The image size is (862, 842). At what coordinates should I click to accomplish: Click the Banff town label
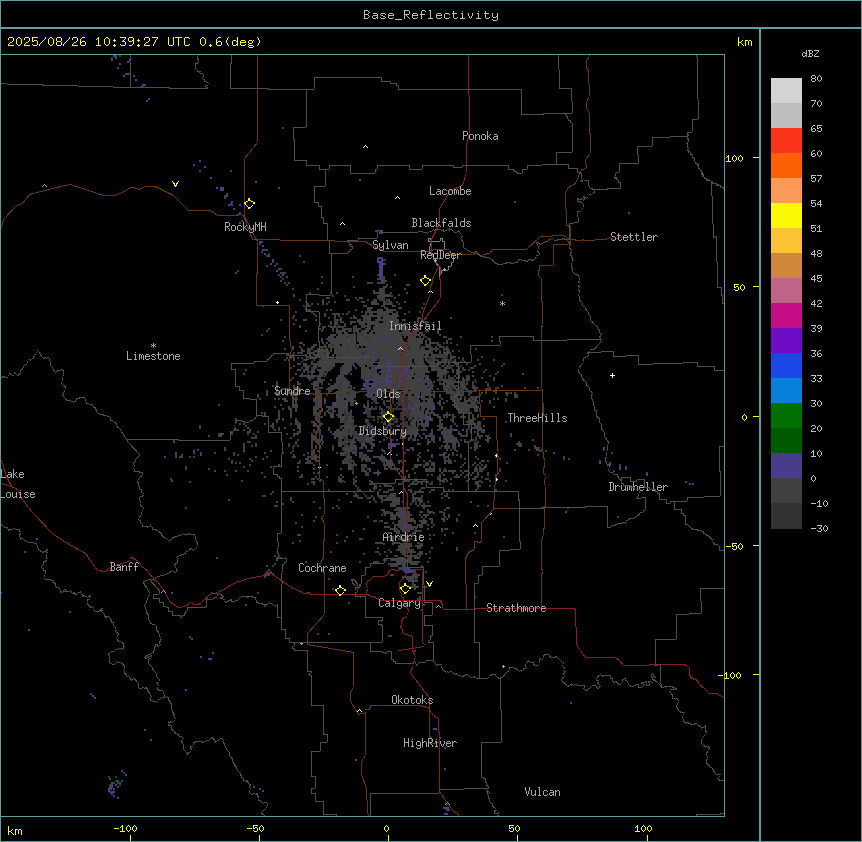click(124, 567)
